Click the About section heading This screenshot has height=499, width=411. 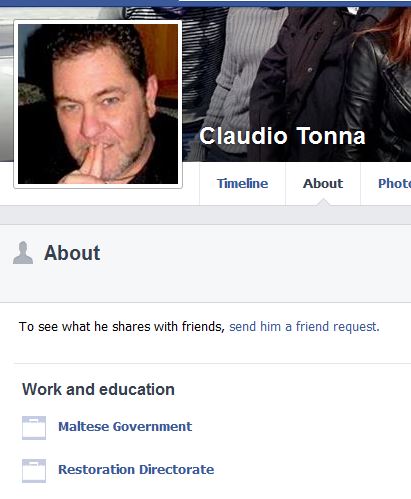point(72,253)
